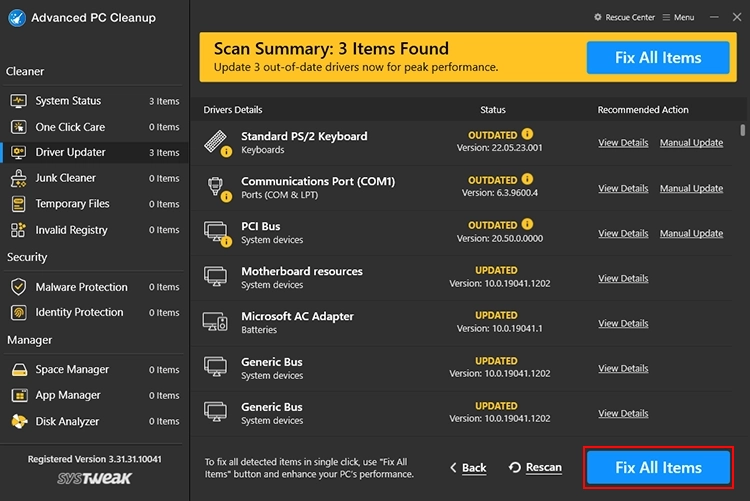Image resolution: width=750 pixels, height=501 pixels.
Task: Click the Standard PS/2 Keyboard device icon
Action: (x=216, y=142)
